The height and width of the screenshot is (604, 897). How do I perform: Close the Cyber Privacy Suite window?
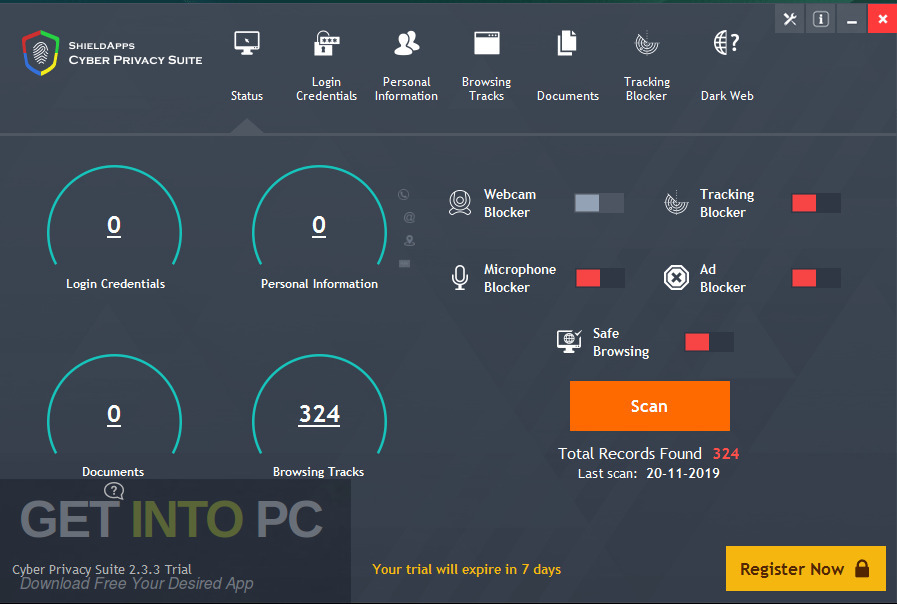click(883, 19)
